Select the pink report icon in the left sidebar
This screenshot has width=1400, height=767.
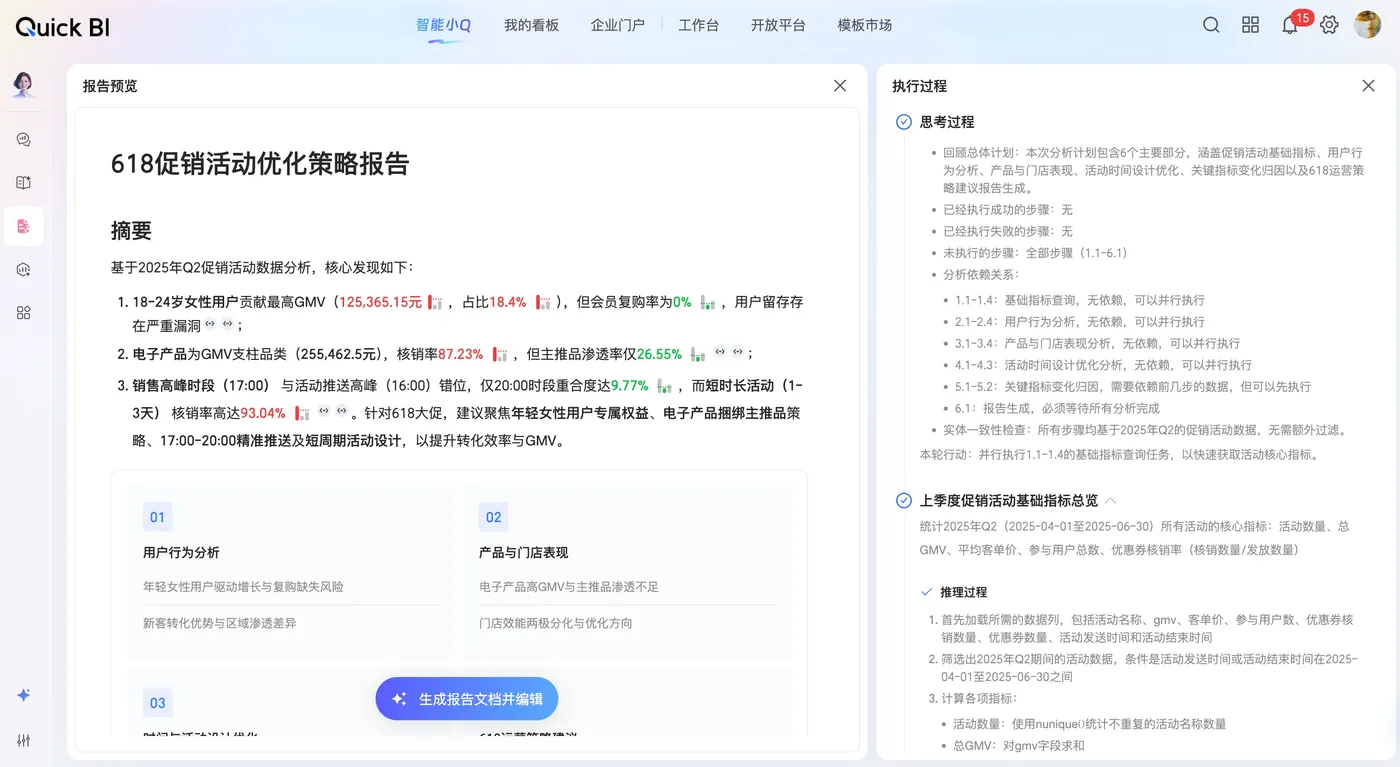click(x=24, y=226)
